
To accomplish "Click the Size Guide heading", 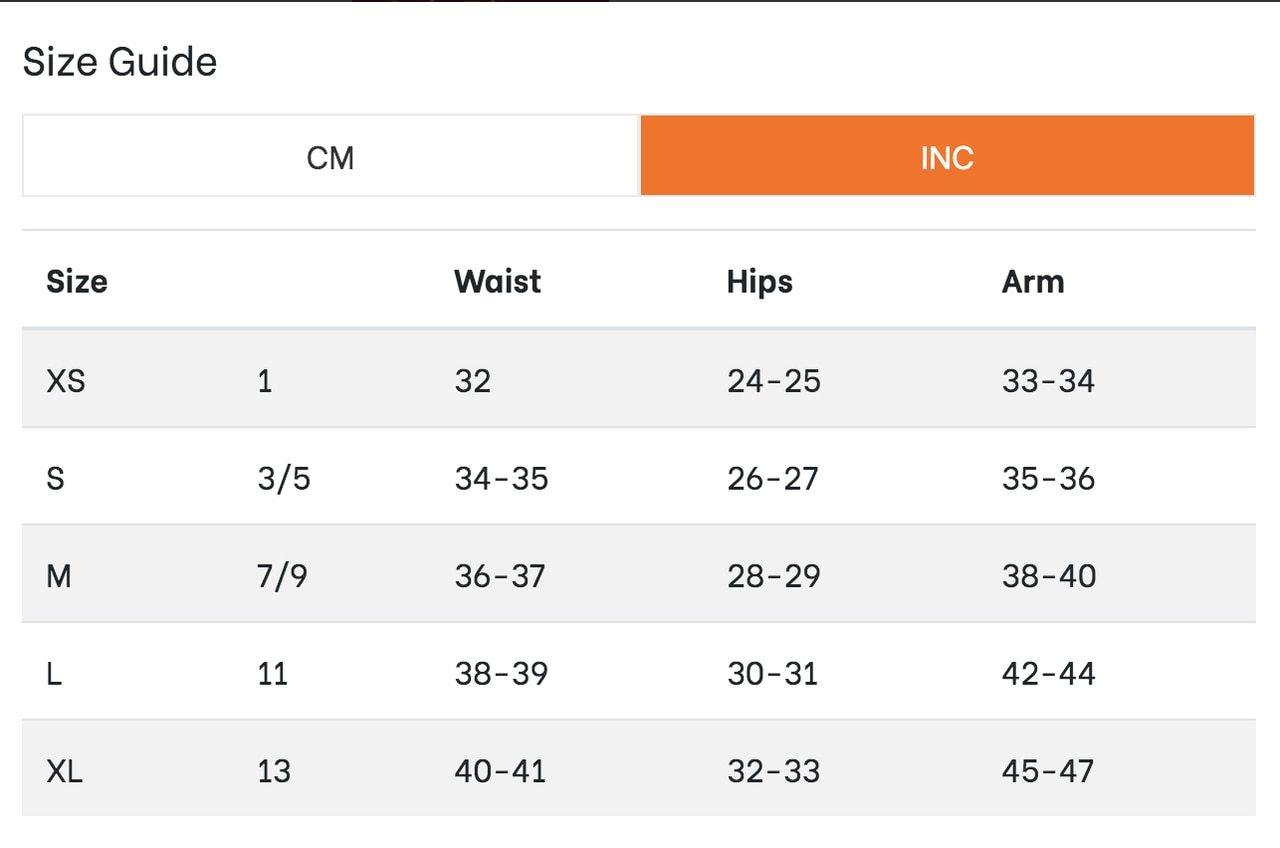I will (120, 62).
